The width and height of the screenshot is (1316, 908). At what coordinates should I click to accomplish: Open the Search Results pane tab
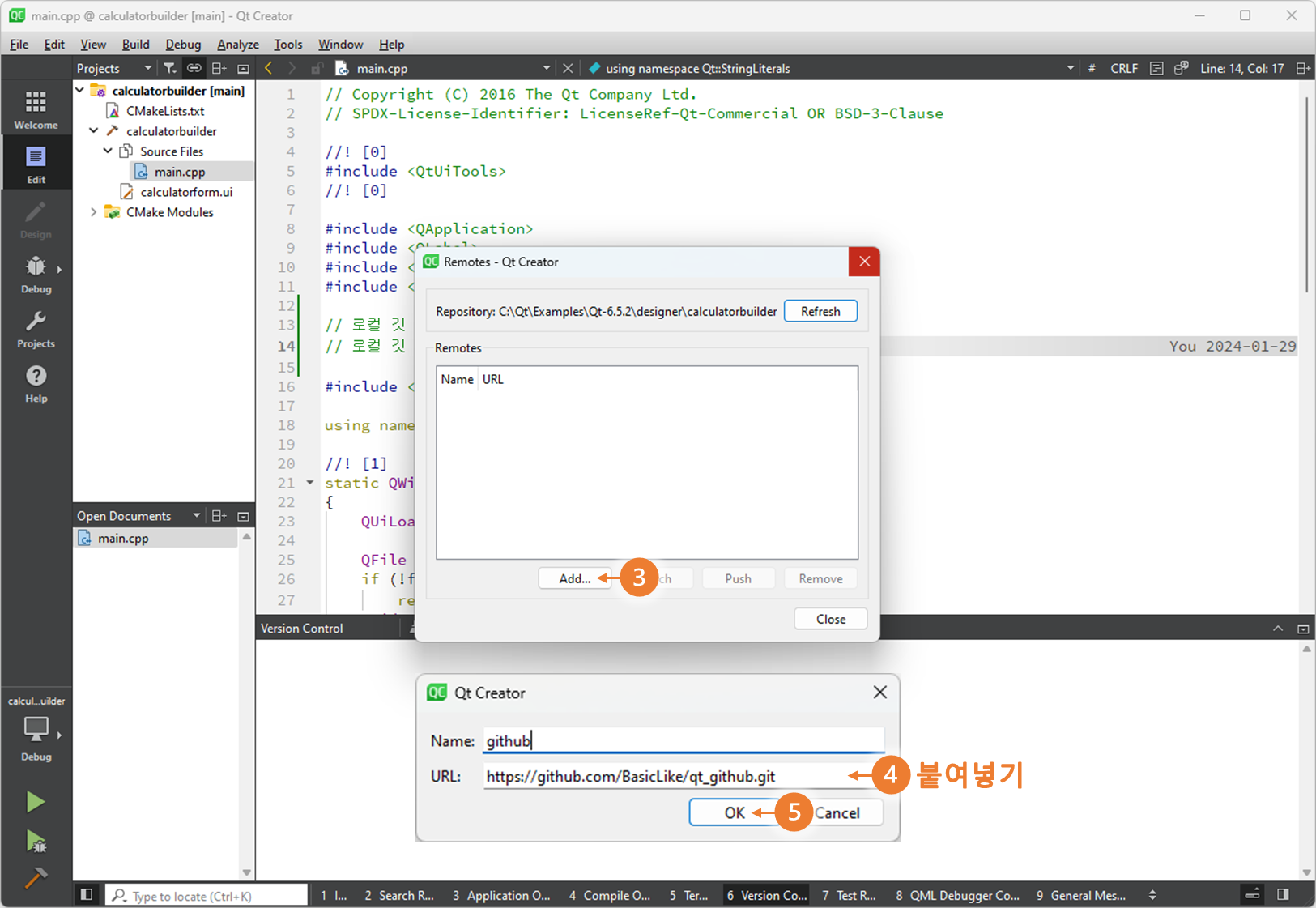399,895
